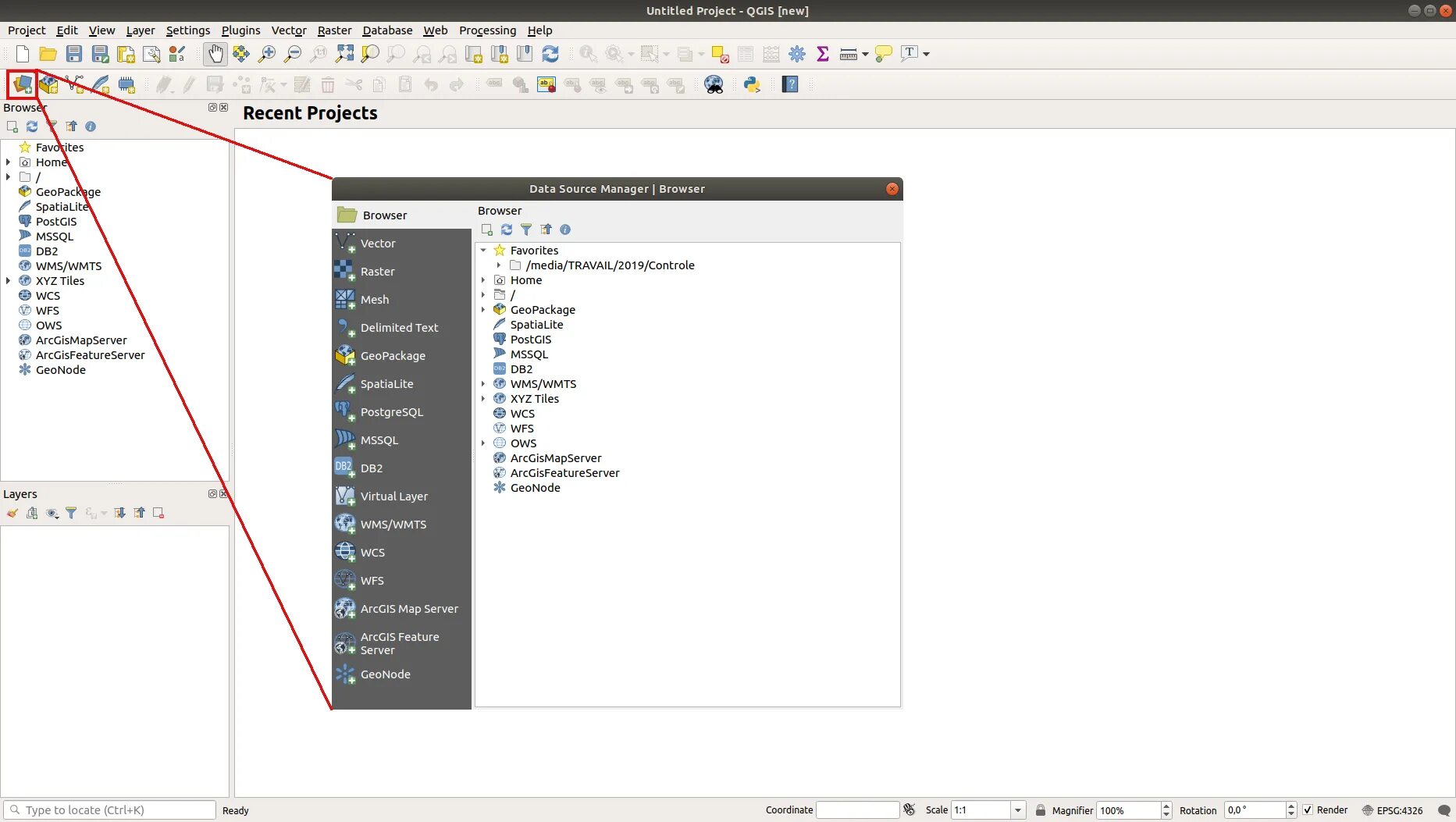
Task: Click the Measure Line ruler icon
Action: (x=849, y=54)
